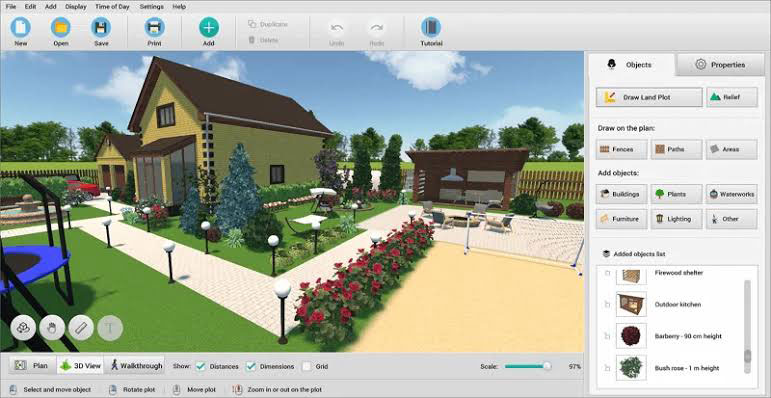Switch to the Objects tab
The height and width of the screenshot is (398, 771).
(x=632, y=64)
